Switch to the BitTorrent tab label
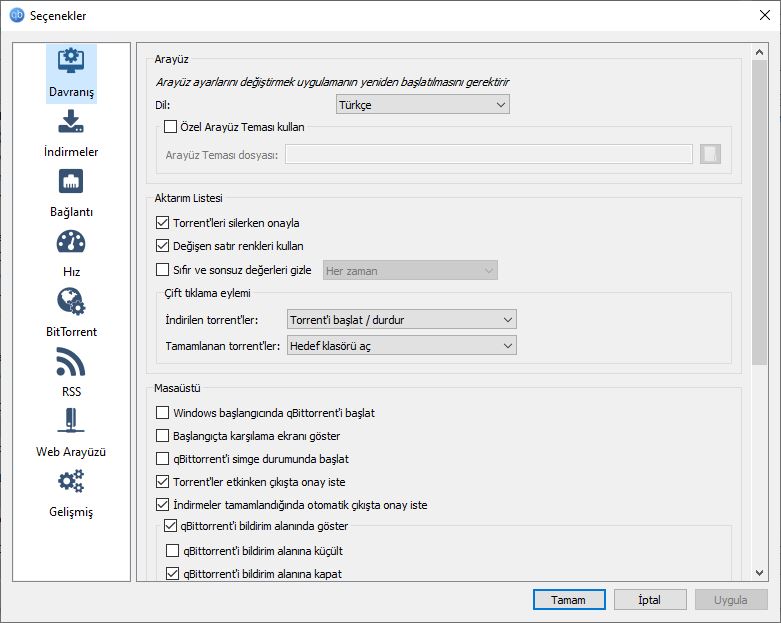 coord(71,332)
